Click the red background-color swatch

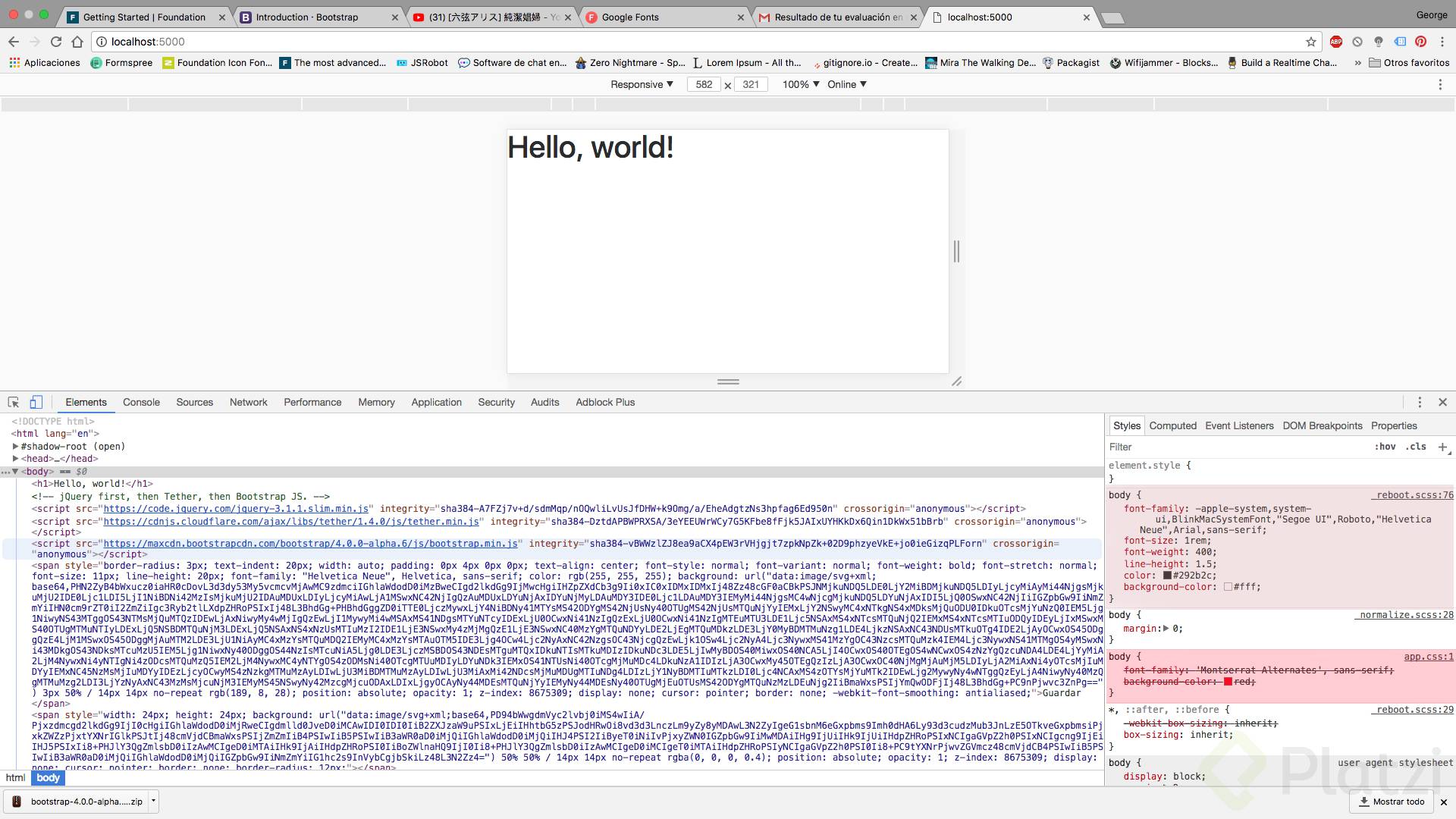[x=1228, y=682]
